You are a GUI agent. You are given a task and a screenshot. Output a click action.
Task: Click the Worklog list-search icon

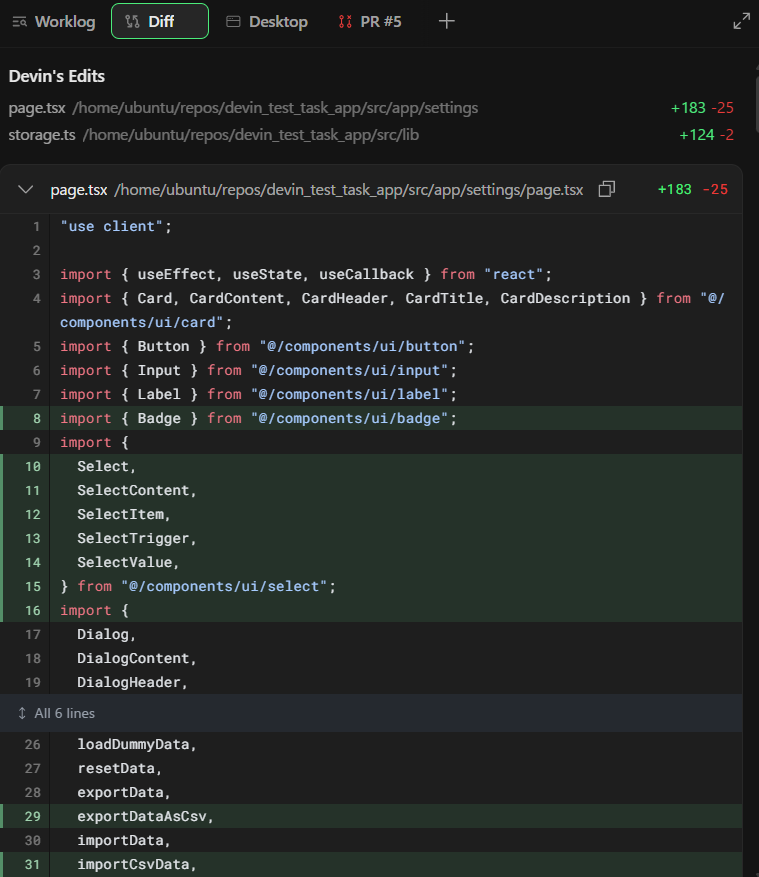point(19,21)
